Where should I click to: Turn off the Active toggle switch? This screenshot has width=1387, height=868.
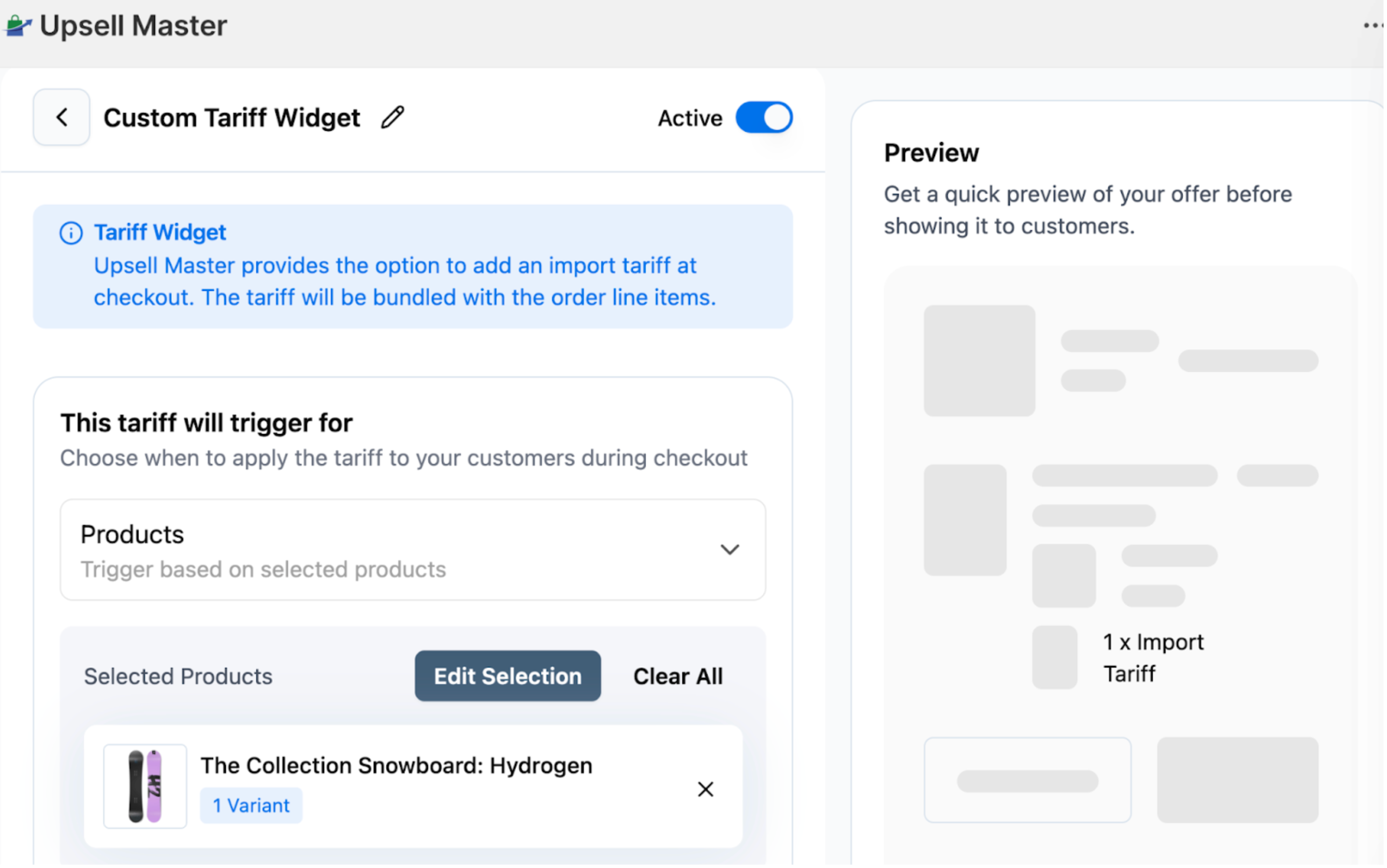click(766, 118)
